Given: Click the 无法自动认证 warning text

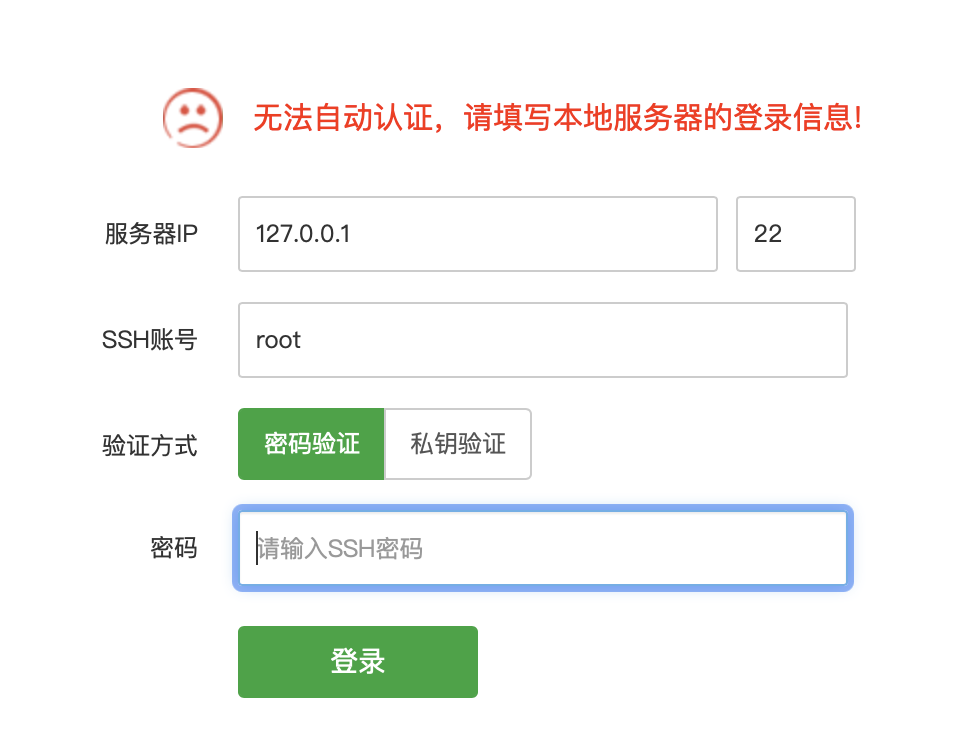Looking at the screenshot, I should tap(343, 119).
